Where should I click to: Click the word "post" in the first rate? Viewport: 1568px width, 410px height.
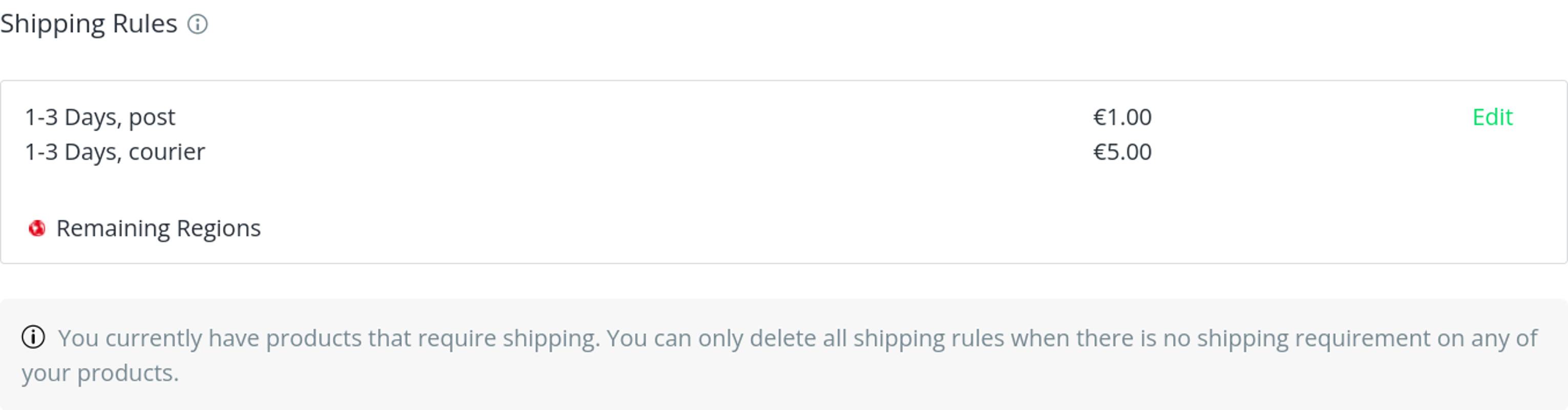[152, 117]
